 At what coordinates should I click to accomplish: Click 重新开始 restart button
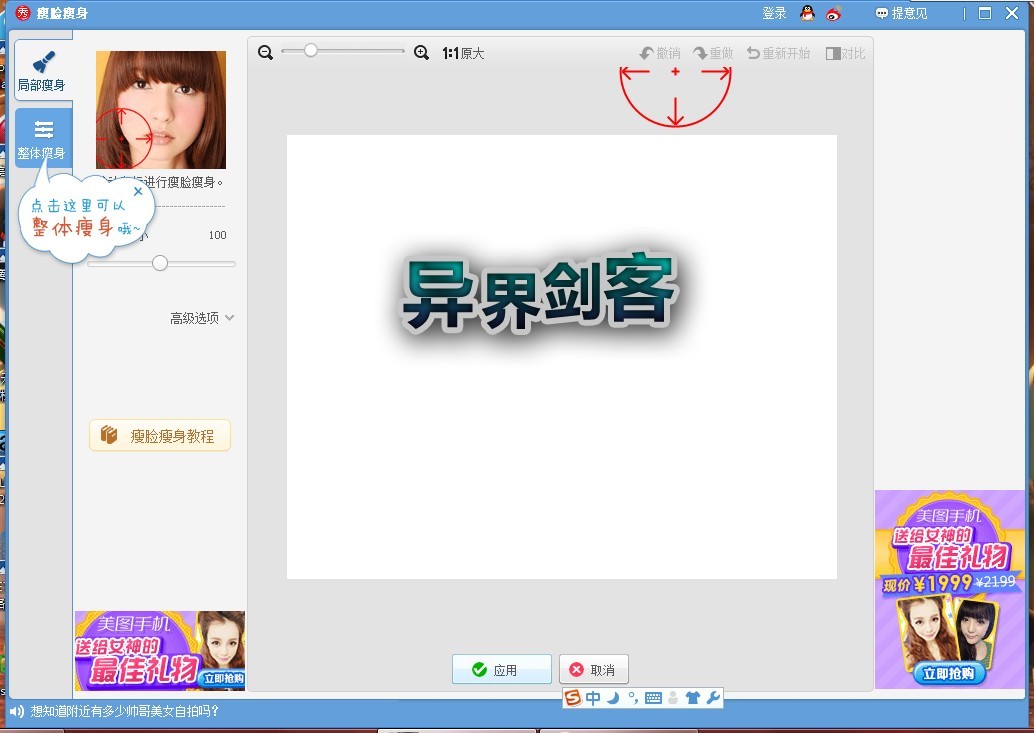(778, 53)
